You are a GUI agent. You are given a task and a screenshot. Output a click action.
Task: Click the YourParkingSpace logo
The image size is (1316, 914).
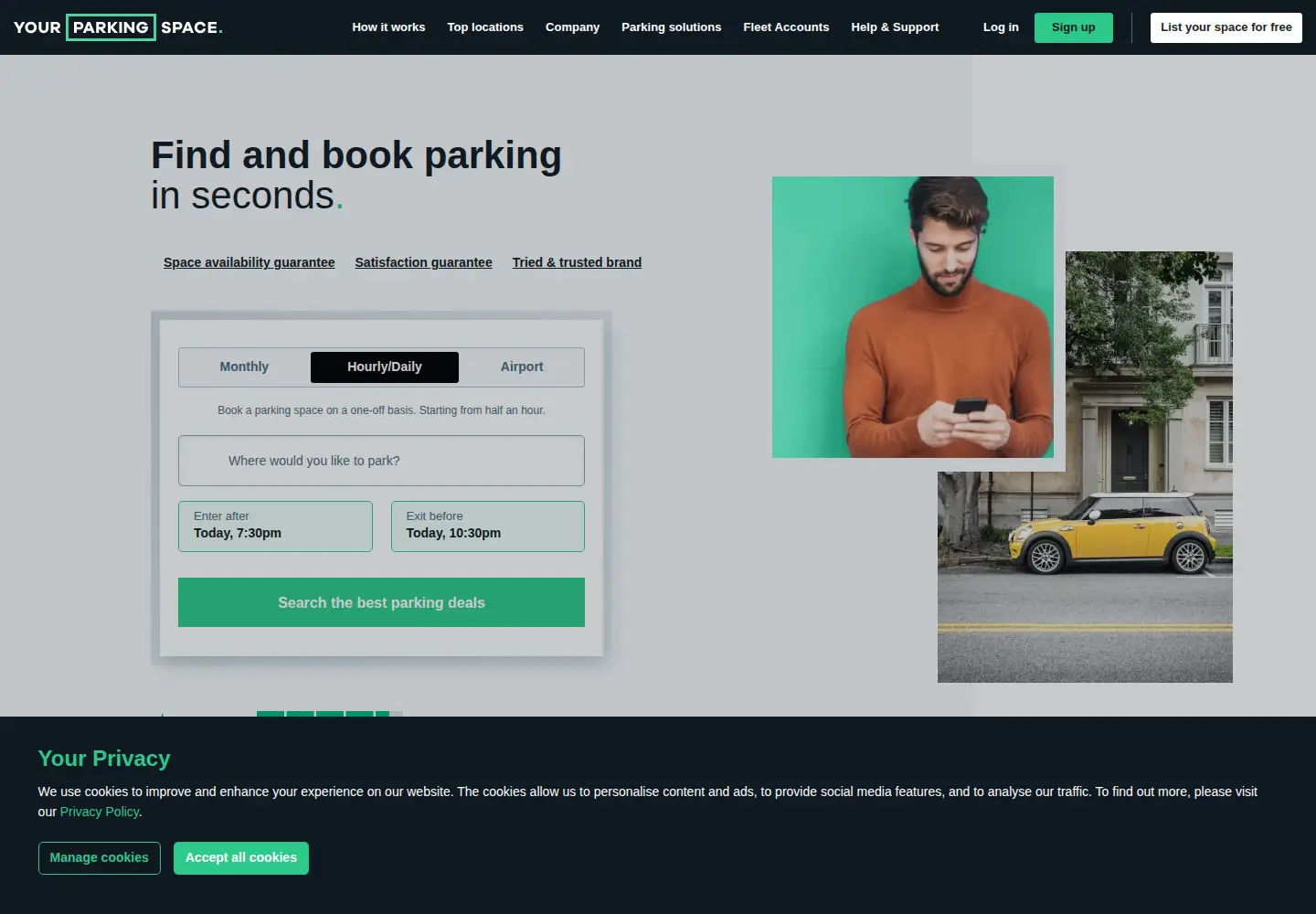pyautogui.click(x=118, y=27)
